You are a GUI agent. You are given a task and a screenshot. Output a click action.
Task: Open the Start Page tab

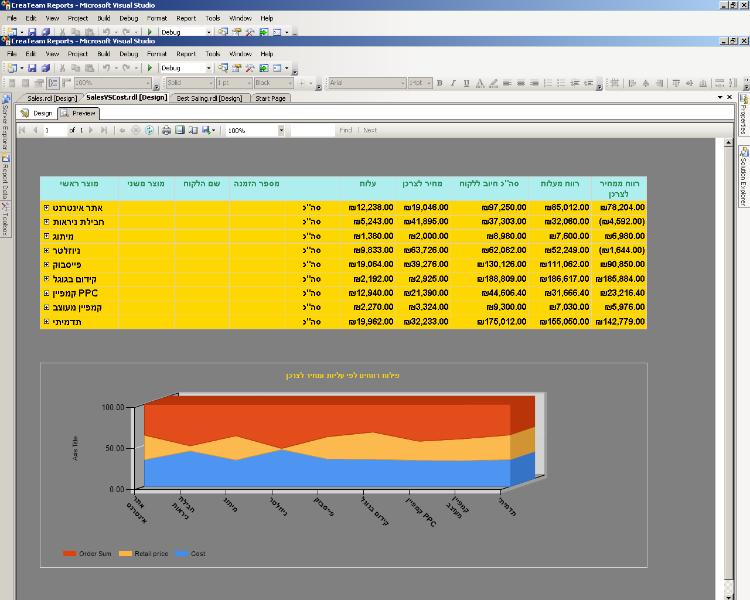click(270, 98)
